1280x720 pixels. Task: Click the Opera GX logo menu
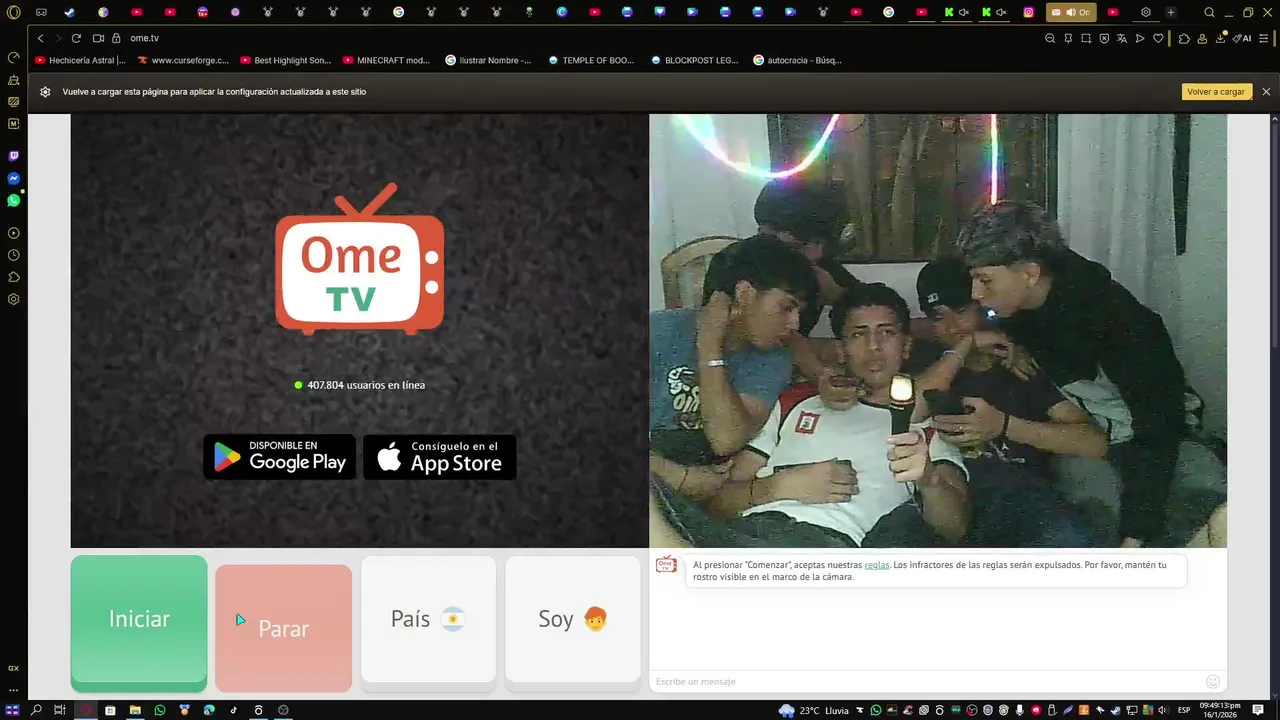[x=13, y=12]
